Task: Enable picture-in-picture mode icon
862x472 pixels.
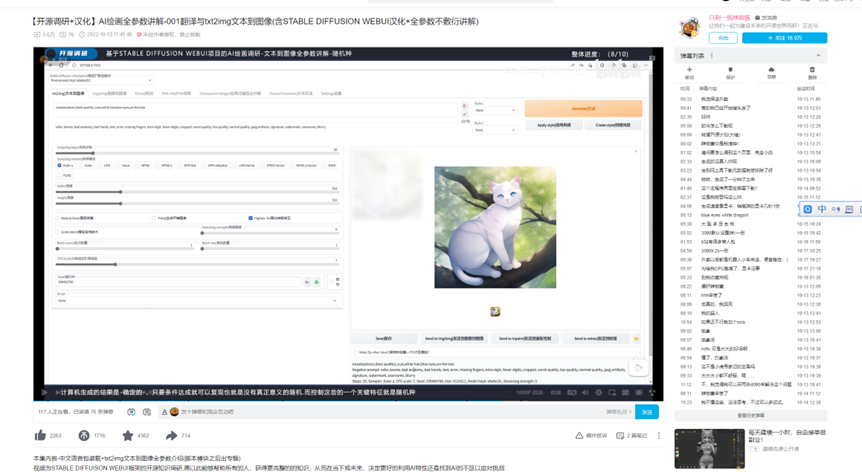Action: point(612,393)
